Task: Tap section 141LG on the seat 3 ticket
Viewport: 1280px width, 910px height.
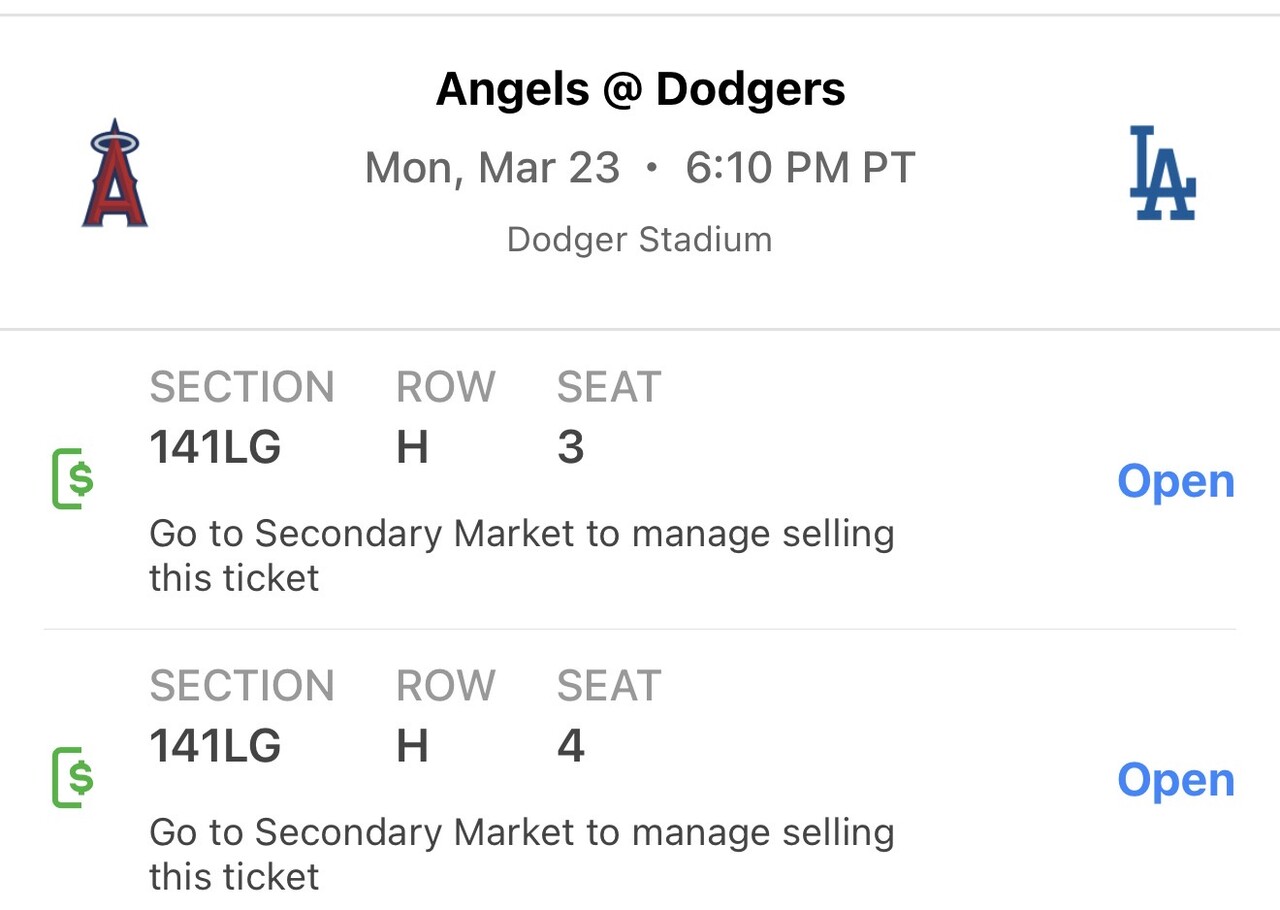Action: 215,447
